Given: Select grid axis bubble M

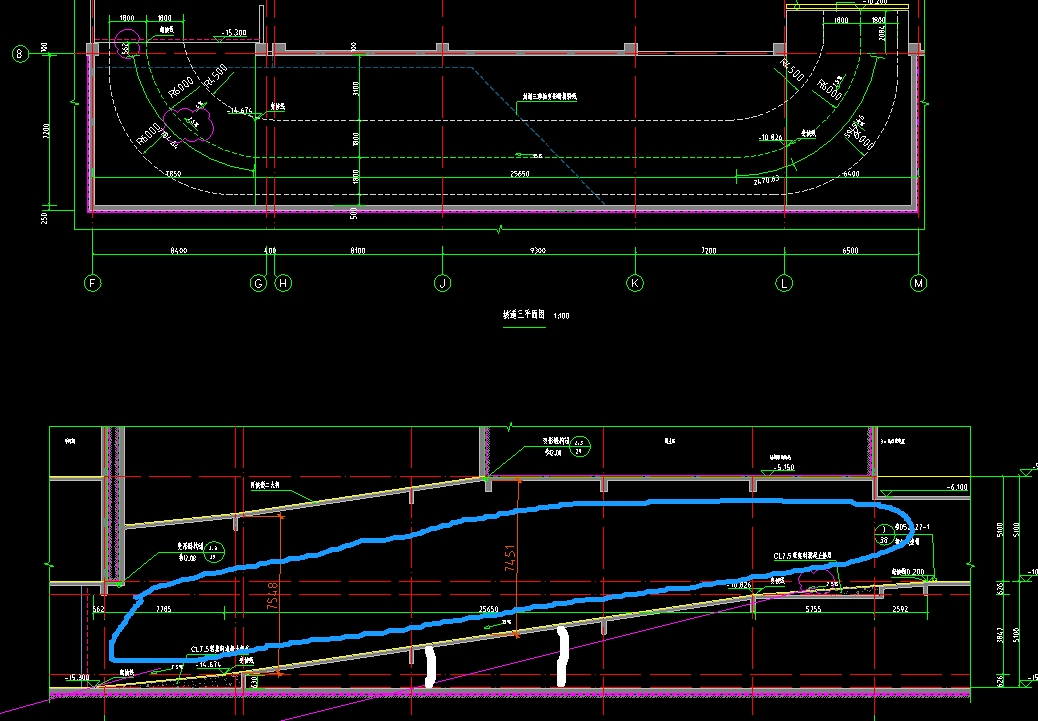Looking at the screenshot, I should [918, 283].
